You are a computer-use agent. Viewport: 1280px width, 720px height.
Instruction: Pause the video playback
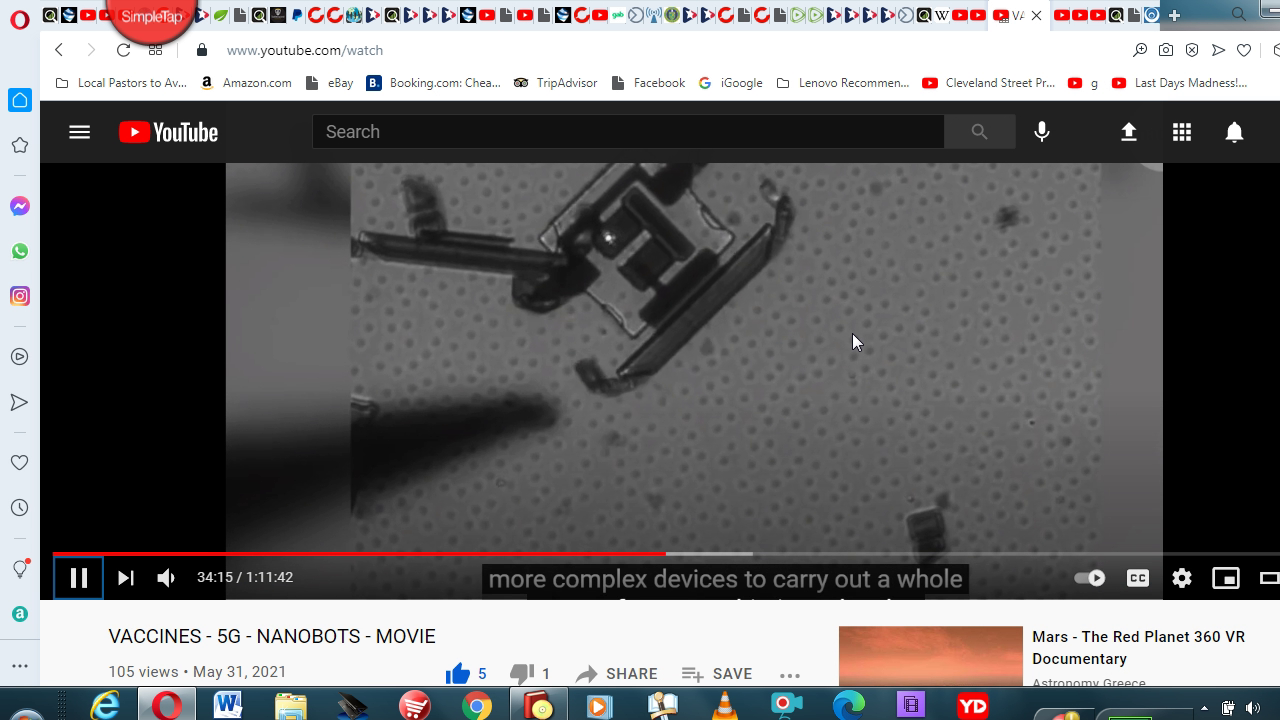pos(78,578)
